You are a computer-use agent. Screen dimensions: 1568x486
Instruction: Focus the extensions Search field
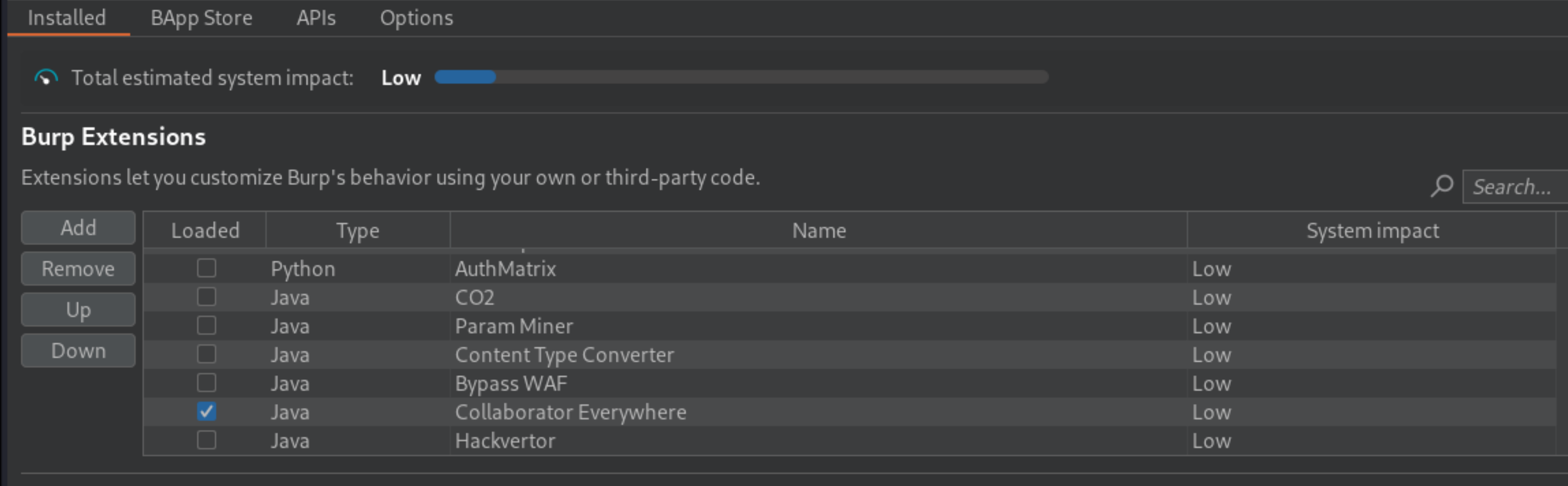pos(1515,187)
